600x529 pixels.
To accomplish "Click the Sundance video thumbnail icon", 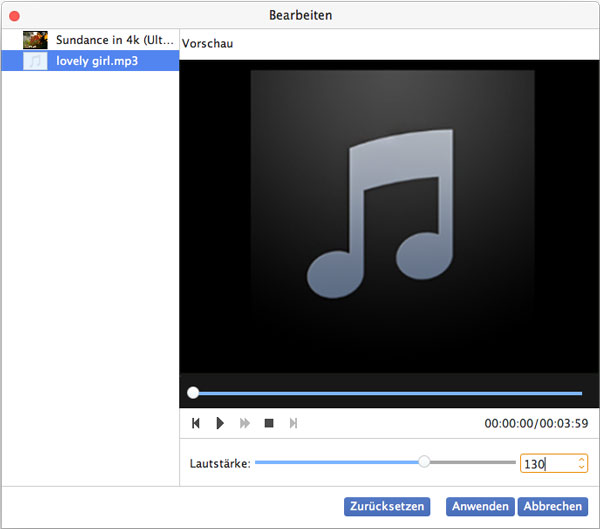I will pos(35,41).
